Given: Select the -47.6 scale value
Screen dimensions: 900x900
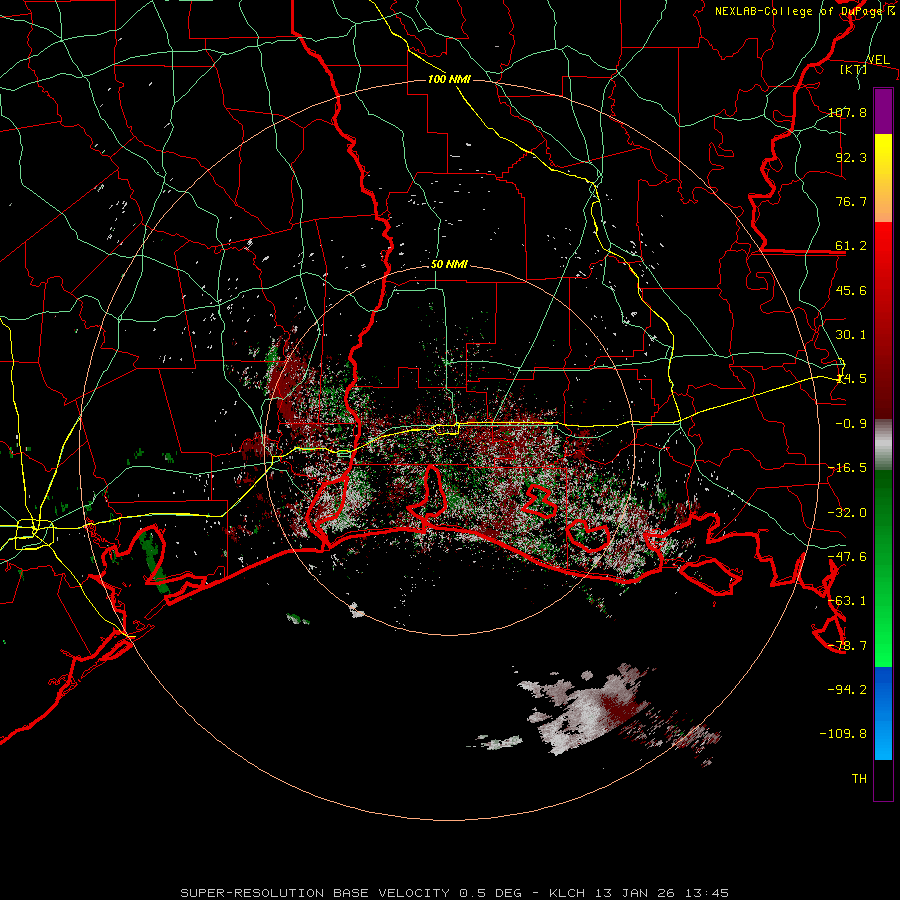Looking at the screenshot, I should click(x=847, y=557).
